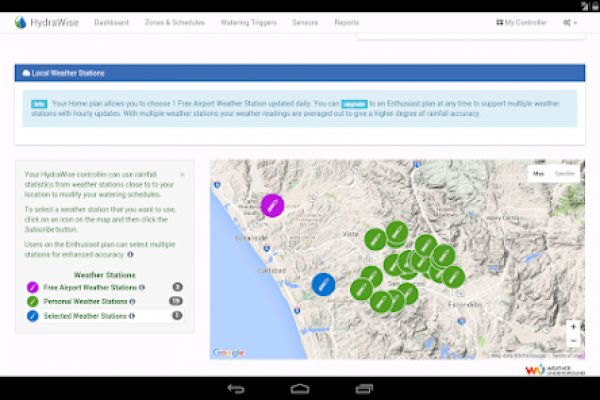The width and height of the screenshot is (600, 400).
Task: Switch map to Satellite view
Action: click(565, 173)
